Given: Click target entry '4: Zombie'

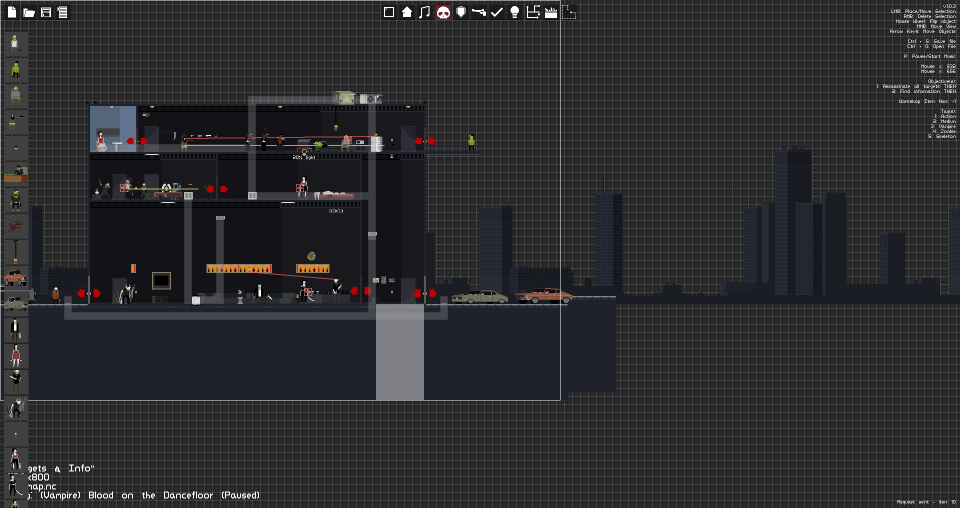Looking at the screenshot, I should pyautogui.click(x=945, y=131).
